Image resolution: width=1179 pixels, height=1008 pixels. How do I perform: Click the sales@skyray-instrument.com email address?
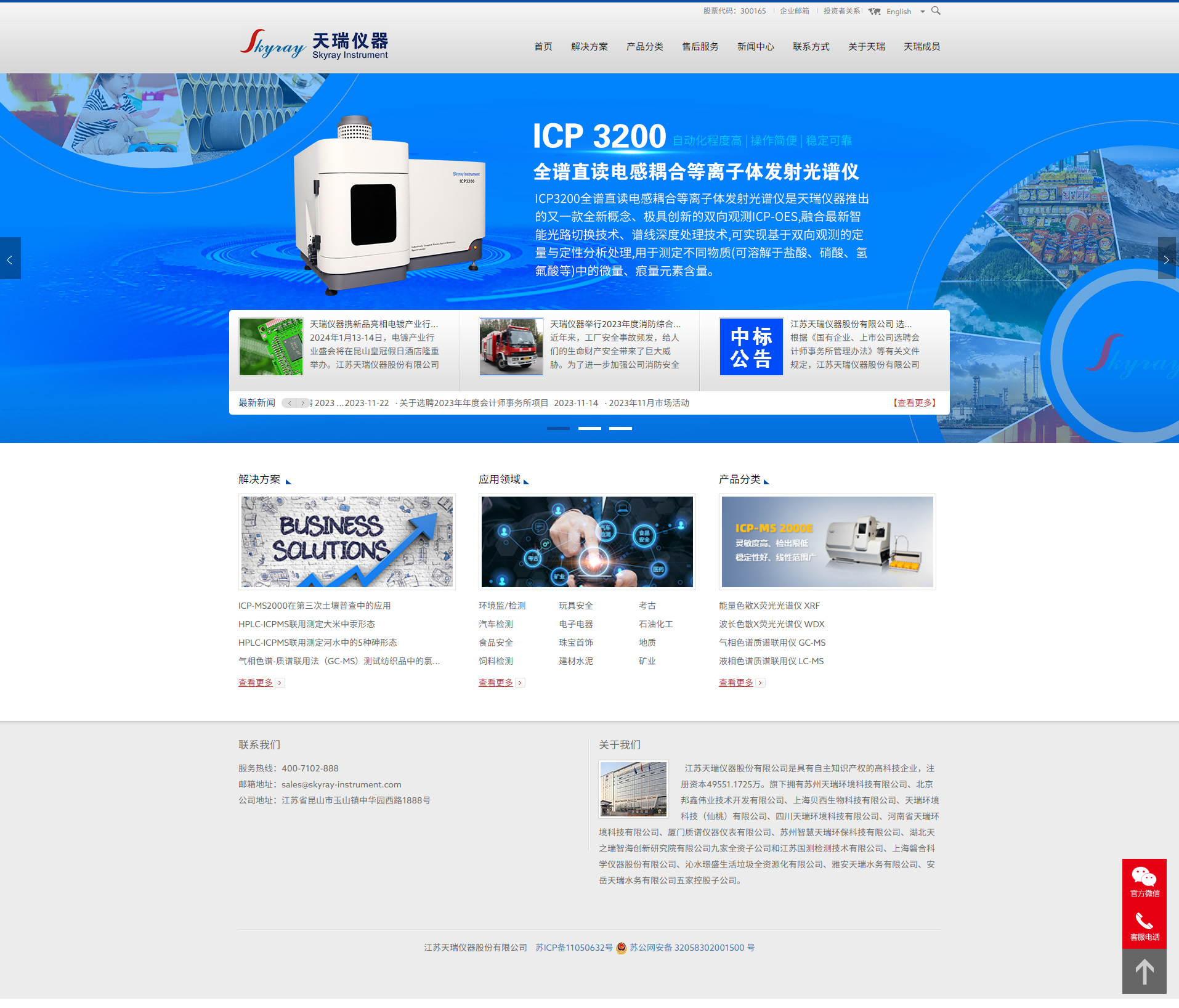(341, 785)
